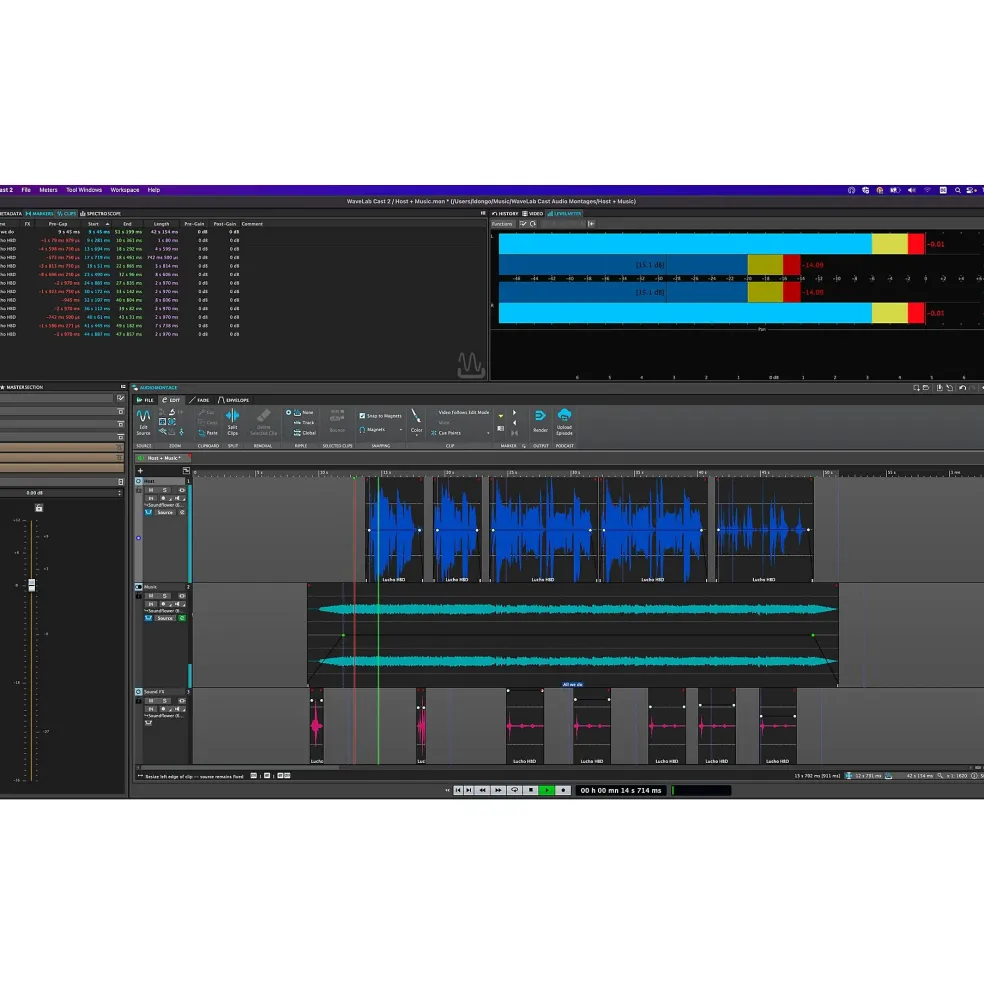Click the Cut icon in Clipboard group

[x=202, y=413]
